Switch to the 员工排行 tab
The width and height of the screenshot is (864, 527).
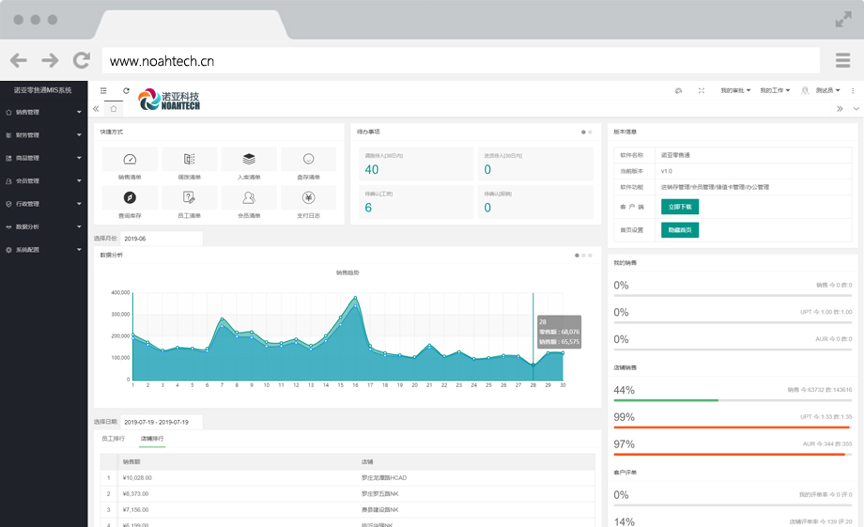[115, 439]
